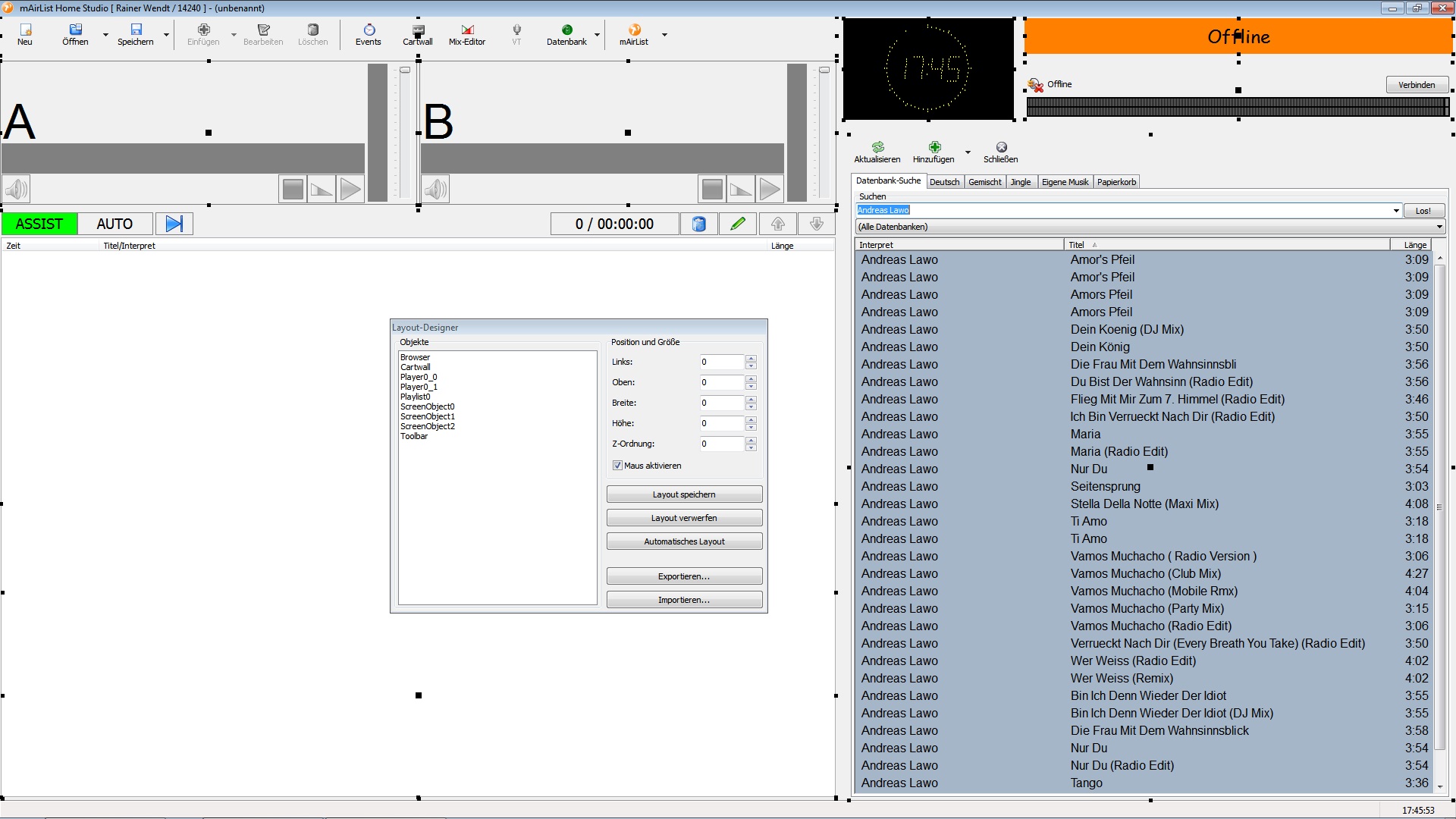
Task: Open the (Alle Datenbanken) combo box
Action: [x=1150, y=227]
